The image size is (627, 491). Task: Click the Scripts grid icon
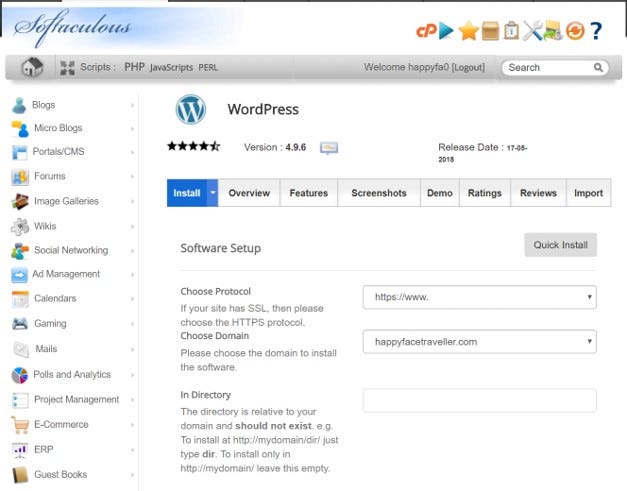(x=67, y=68)
